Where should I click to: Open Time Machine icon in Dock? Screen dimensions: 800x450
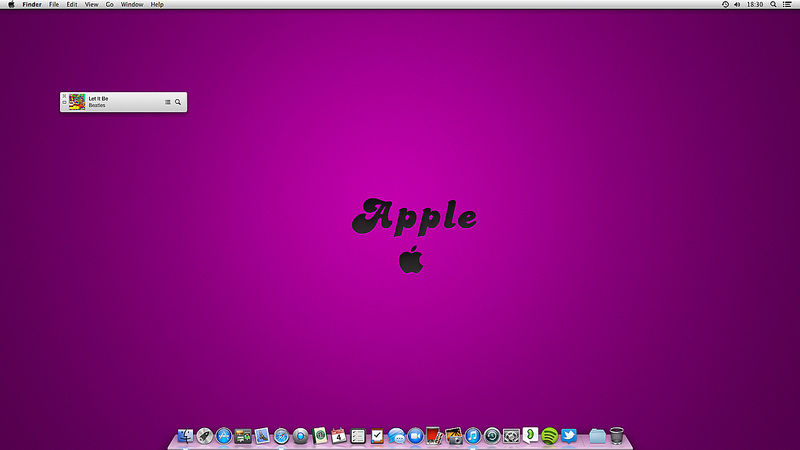tap(492, 436)
